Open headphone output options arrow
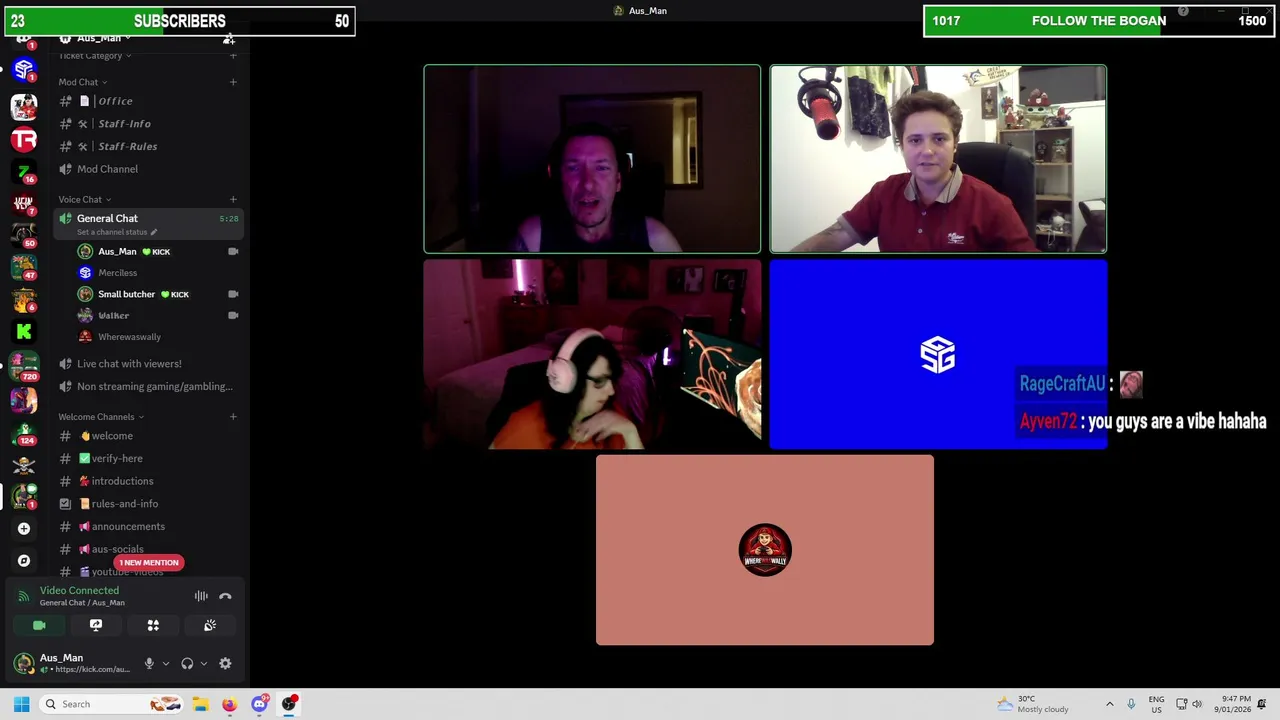1280x720 pixels. 203,663
